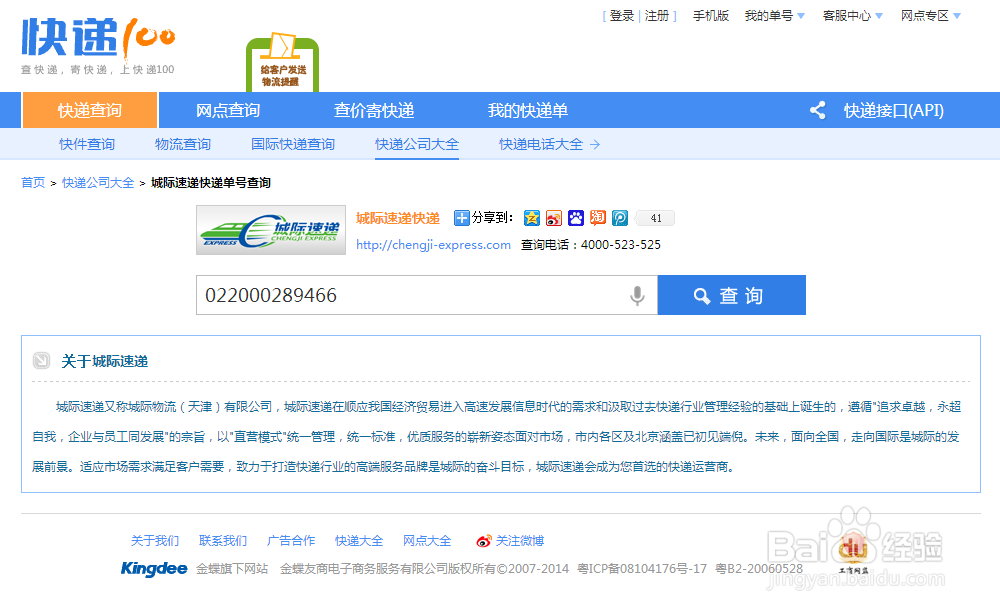Go to 首页 in the breadcrumb
This screenshot has width=1000, height=613.
[33, 183]
